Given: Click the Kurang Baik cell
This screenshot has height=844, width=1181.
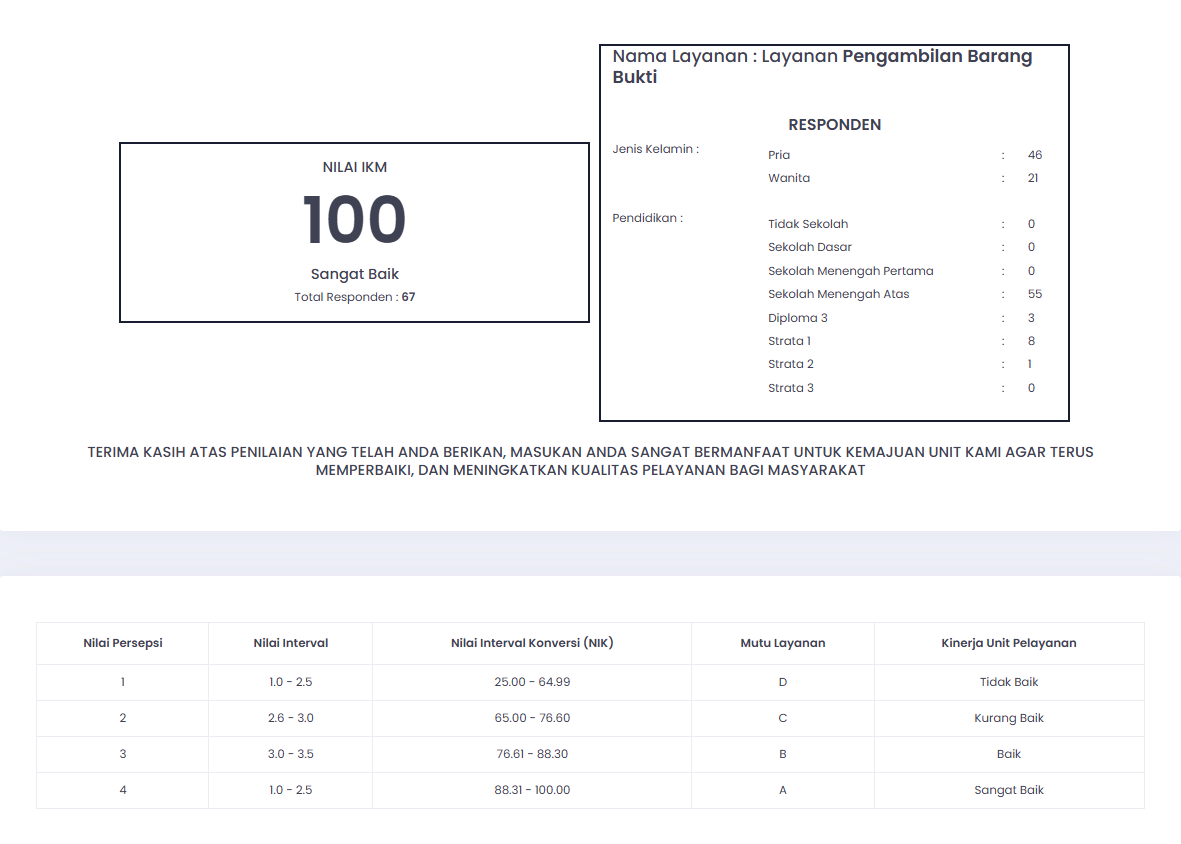Looking at the screenshot, I should 1009,718.
